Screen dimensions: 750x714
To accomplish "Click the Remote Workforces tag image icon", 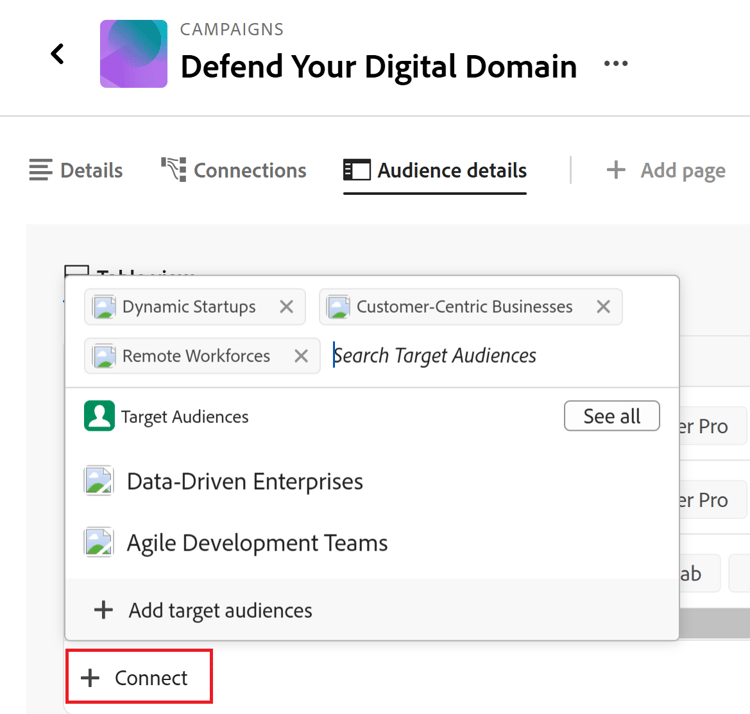I will 105,356.
